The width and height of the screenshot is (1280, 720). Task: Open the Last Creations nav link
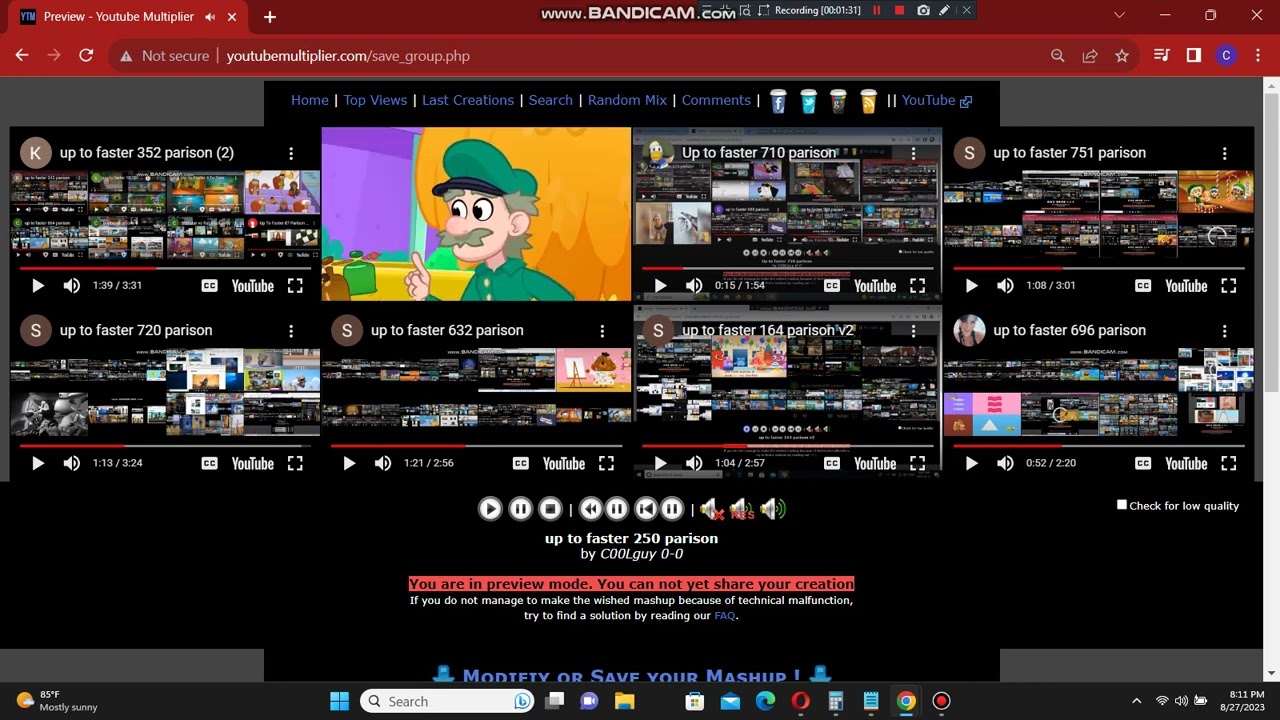coord(468,100)
